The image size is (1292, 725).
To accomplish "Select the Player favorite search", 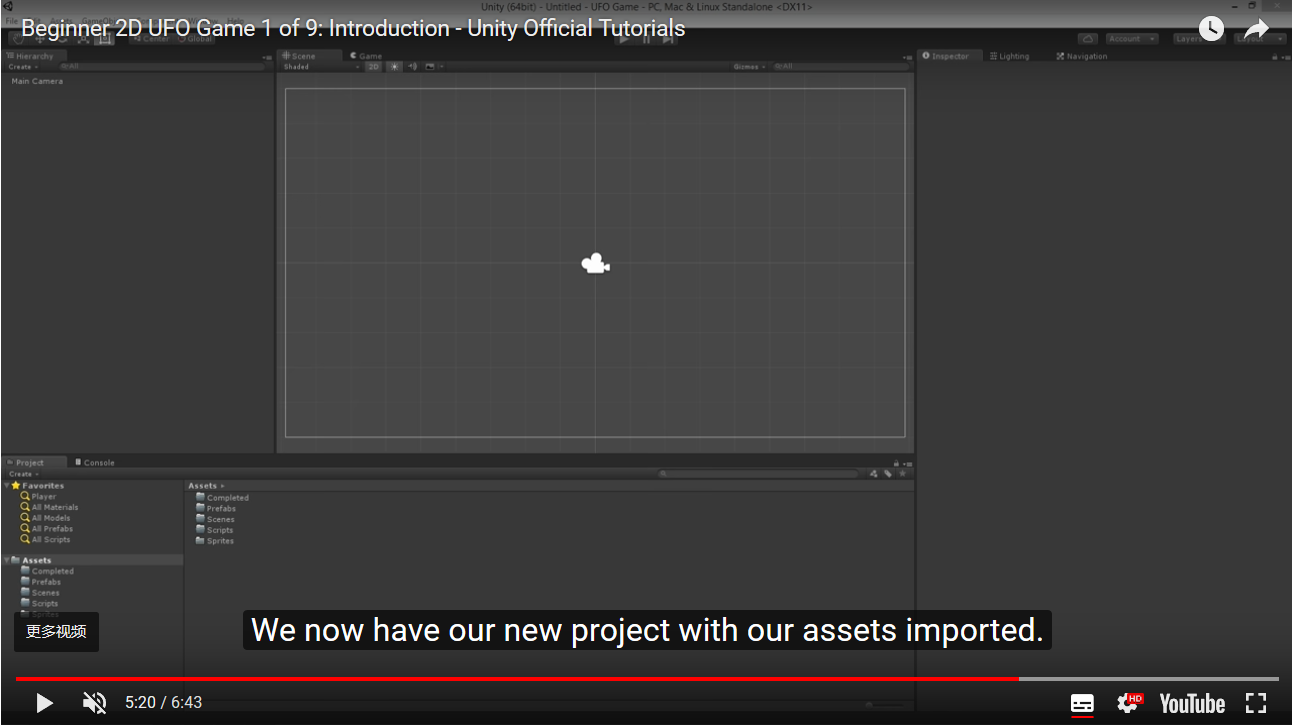I will 38,496.
